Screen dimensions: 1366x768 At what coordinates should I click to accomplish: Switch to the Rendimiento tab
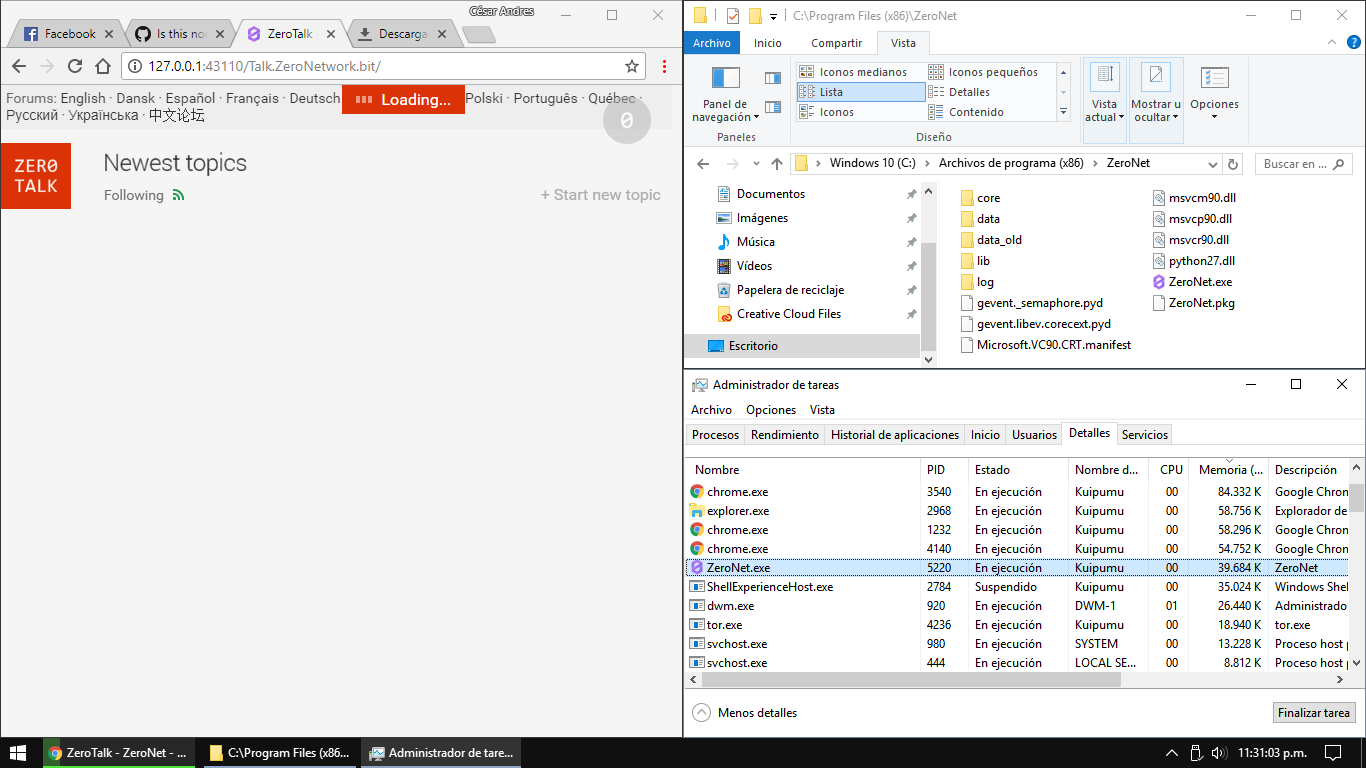(x=784, y=434)
